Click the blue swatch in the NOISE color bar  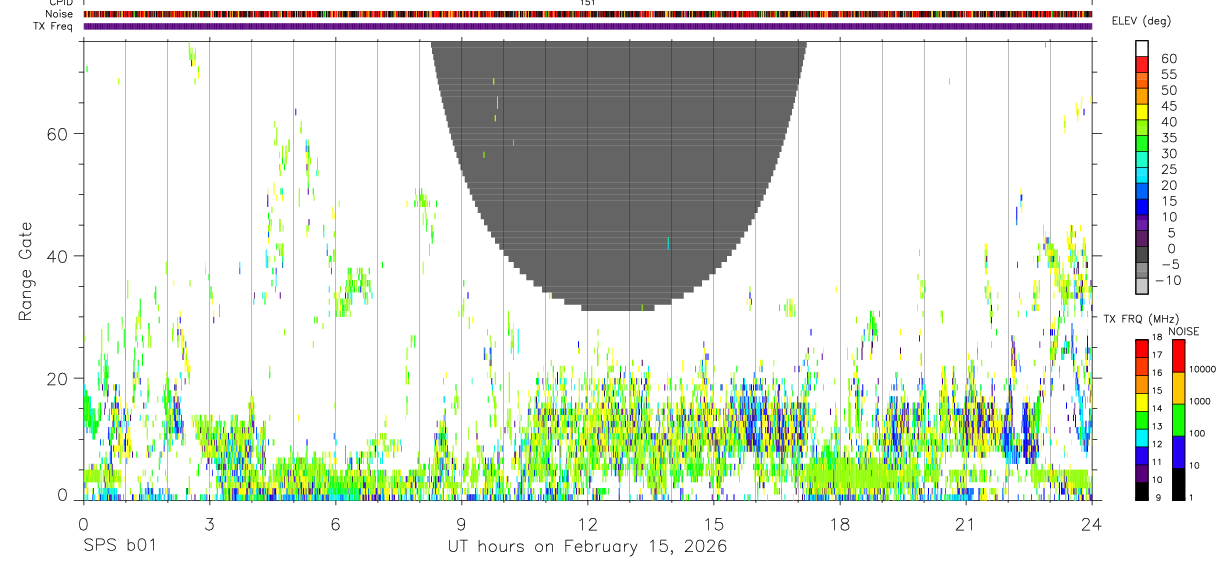pyautogui.click(x=1178, y=452)
